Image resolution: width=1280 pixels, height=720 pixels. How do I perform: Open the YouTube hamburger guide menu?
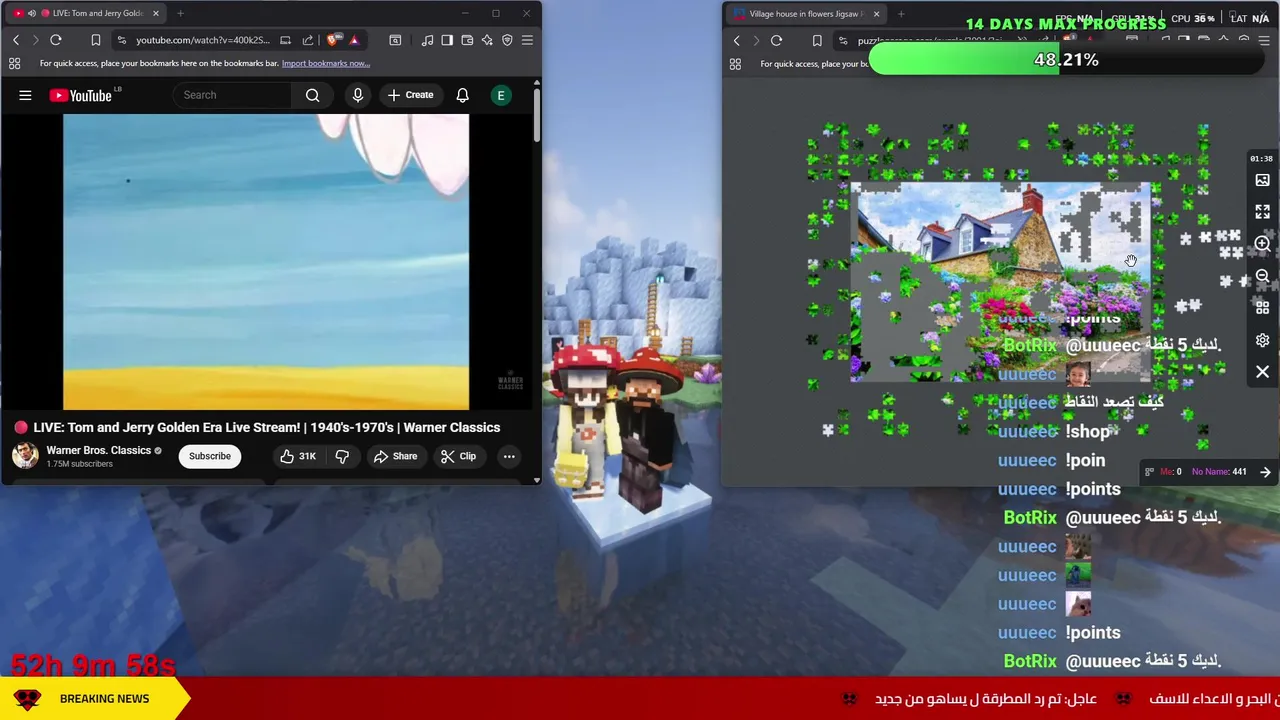(25, 95)
